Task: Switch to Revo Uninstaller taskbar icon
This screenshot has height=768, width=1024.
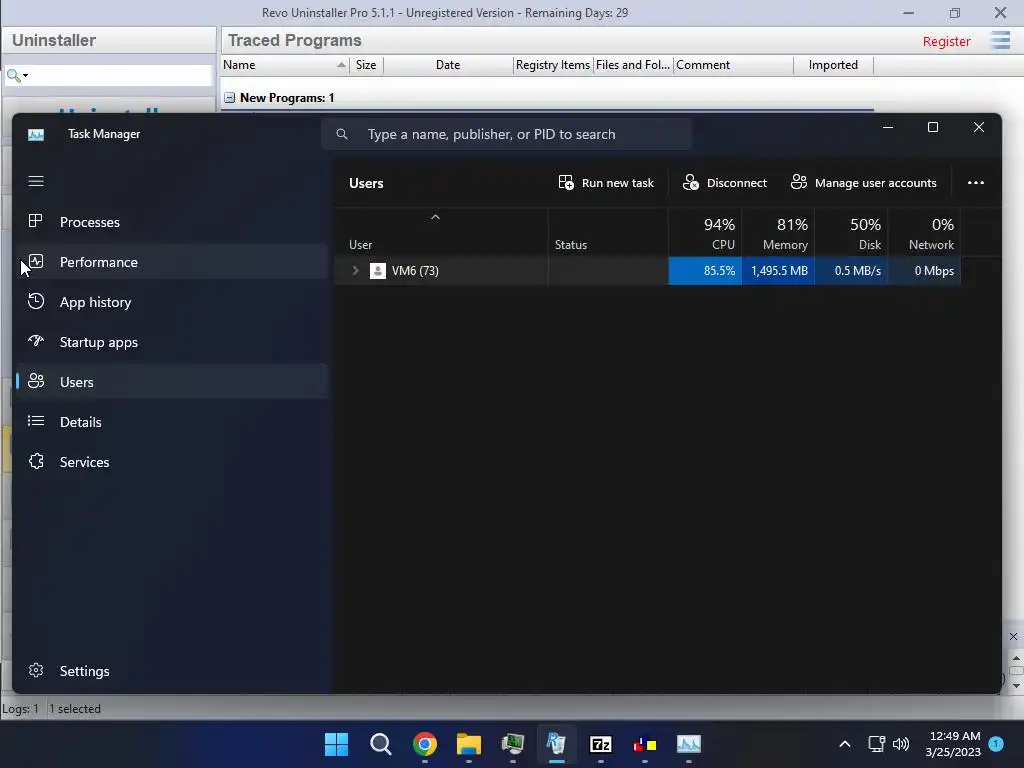Action: tap(556, 744)
